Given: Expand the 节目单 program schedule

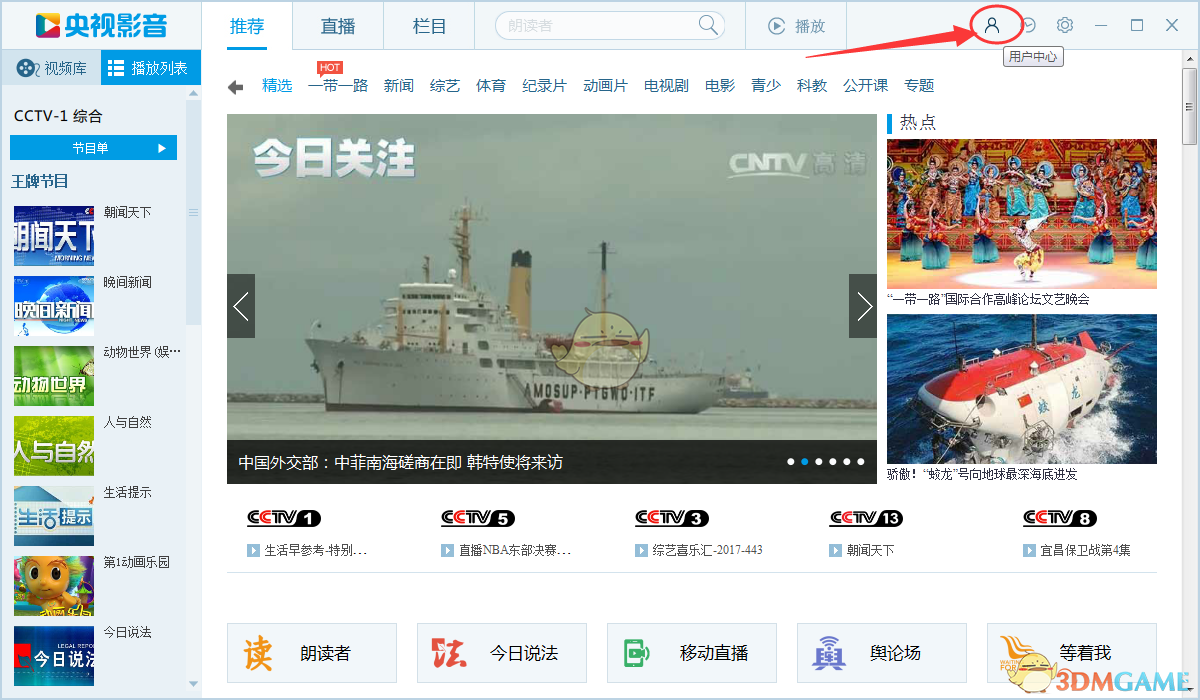Looking at the screenshot, I should coord(93,148).
